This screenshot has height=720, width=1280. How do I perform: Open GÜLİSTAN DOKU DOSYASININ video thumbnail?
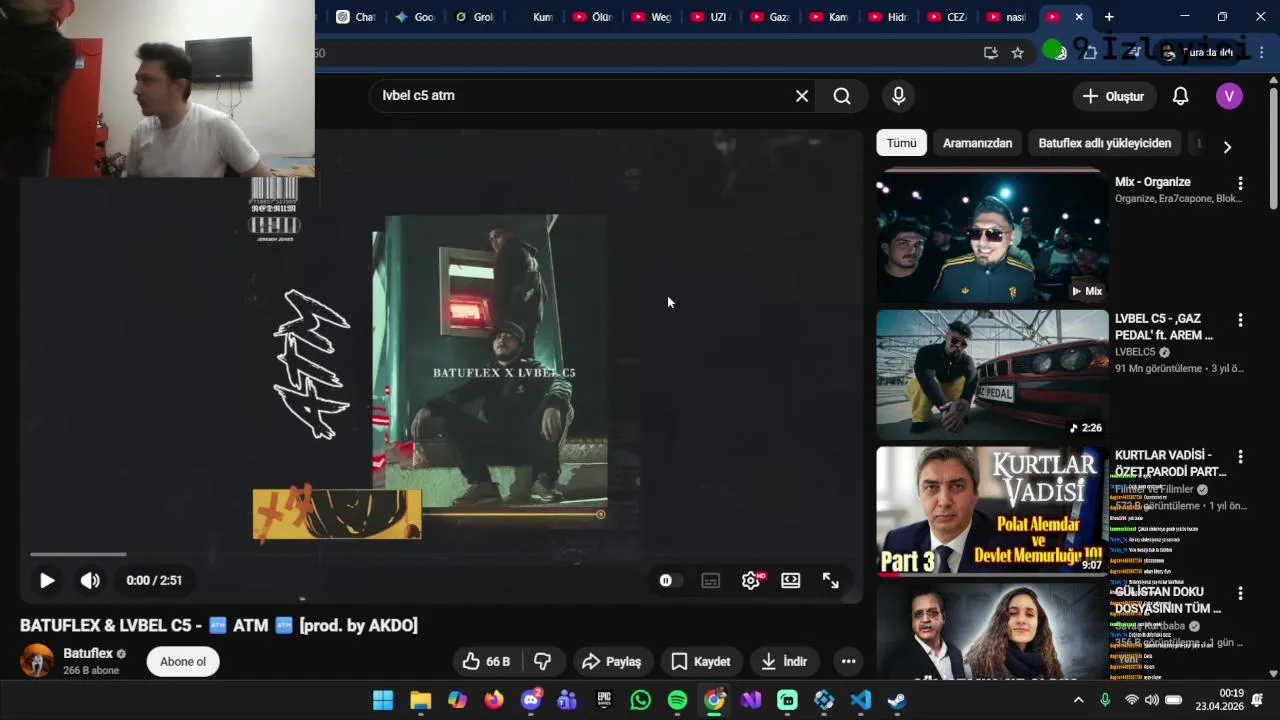pyautogui.click(x=992, y=632)
